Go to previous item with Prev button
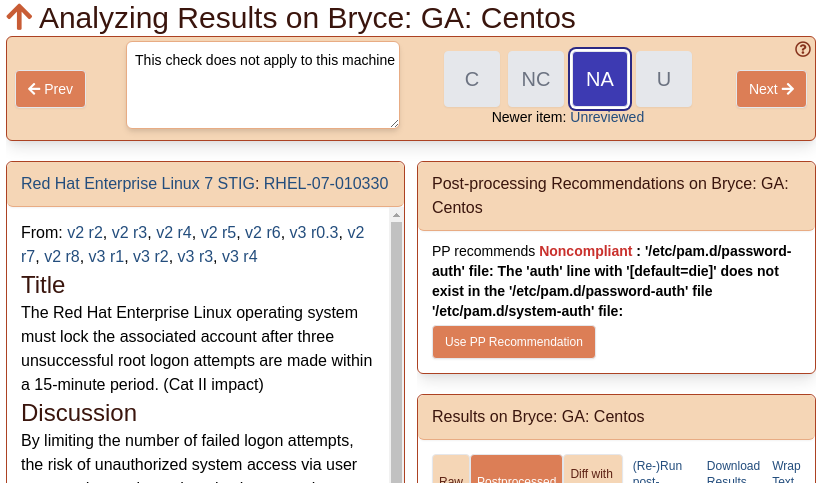823x483 pixels. [50, 89]
